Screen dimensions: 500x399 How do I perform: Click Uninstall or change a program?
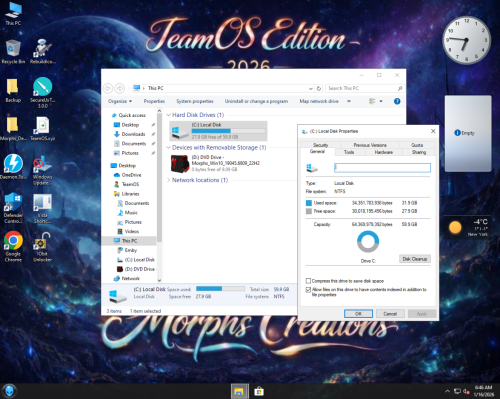[256, 101]
